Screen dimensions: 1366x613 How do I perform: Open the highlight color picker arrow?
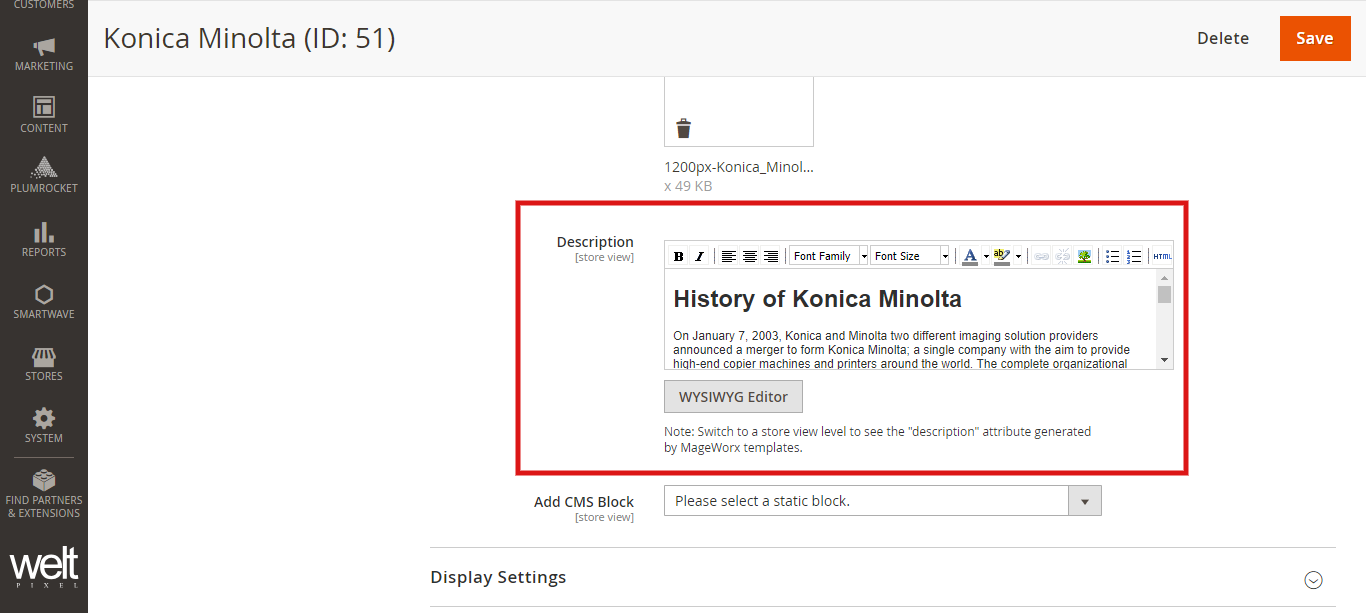pyautogui.click(x=1018, y=257)
